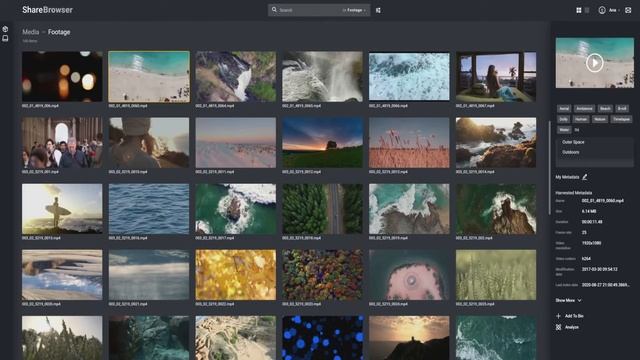Click the ShareBrowser logo
Image resolution: width=640 pixels, height=360 pixels.
point(47,10)
